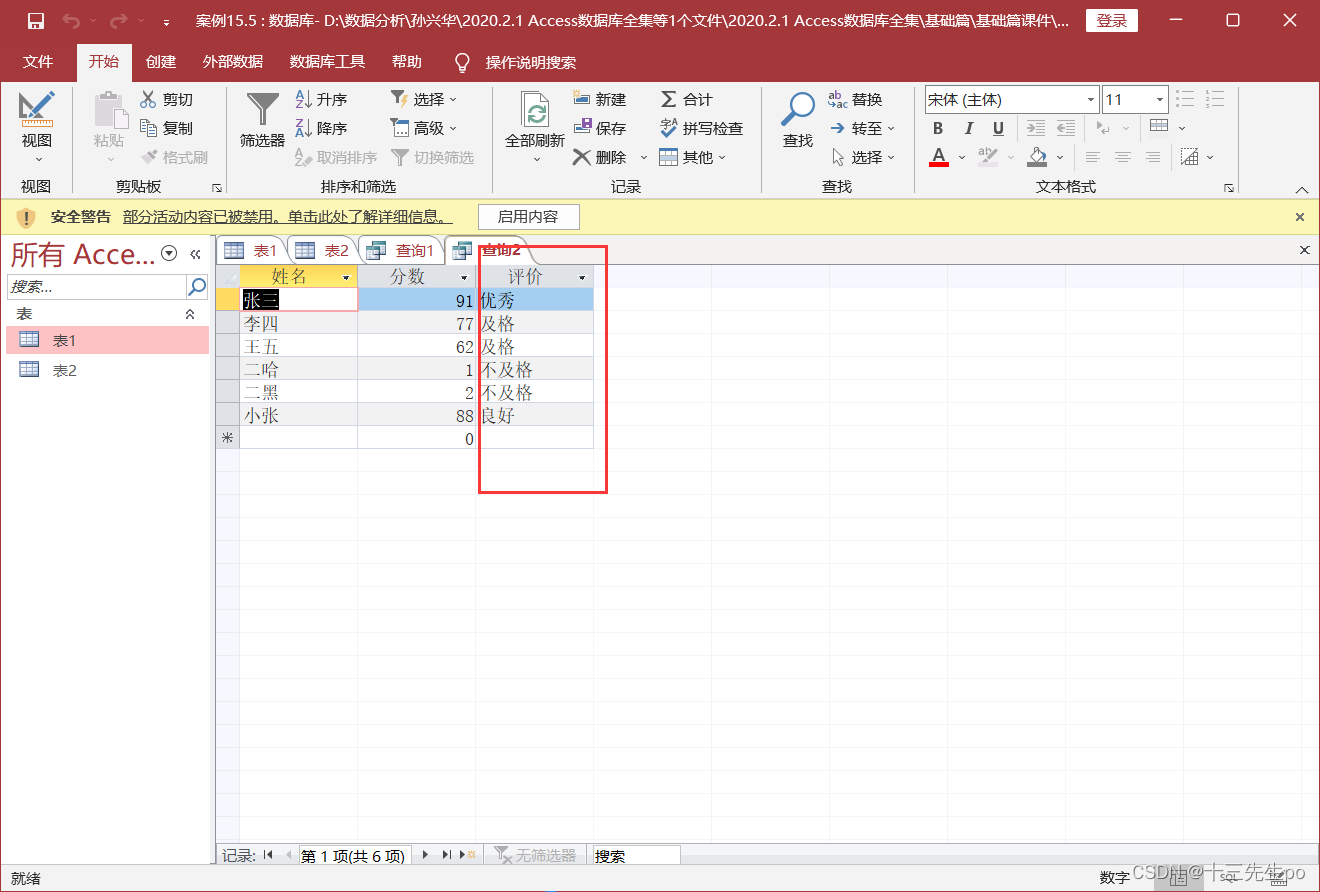This screenshot has height=892, width=1320.
Task: Open the 分数 column header dropdown arrow
Action: (x=464, y=277)
